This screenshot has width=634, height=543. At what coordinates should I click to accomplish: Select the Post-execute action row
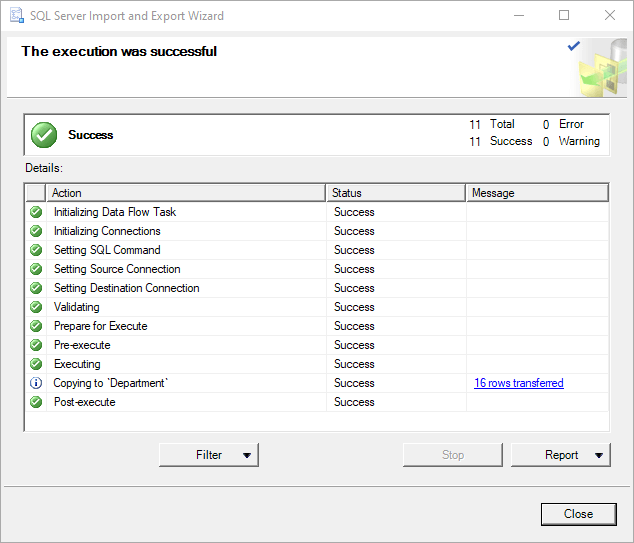[x=317, y=402]
